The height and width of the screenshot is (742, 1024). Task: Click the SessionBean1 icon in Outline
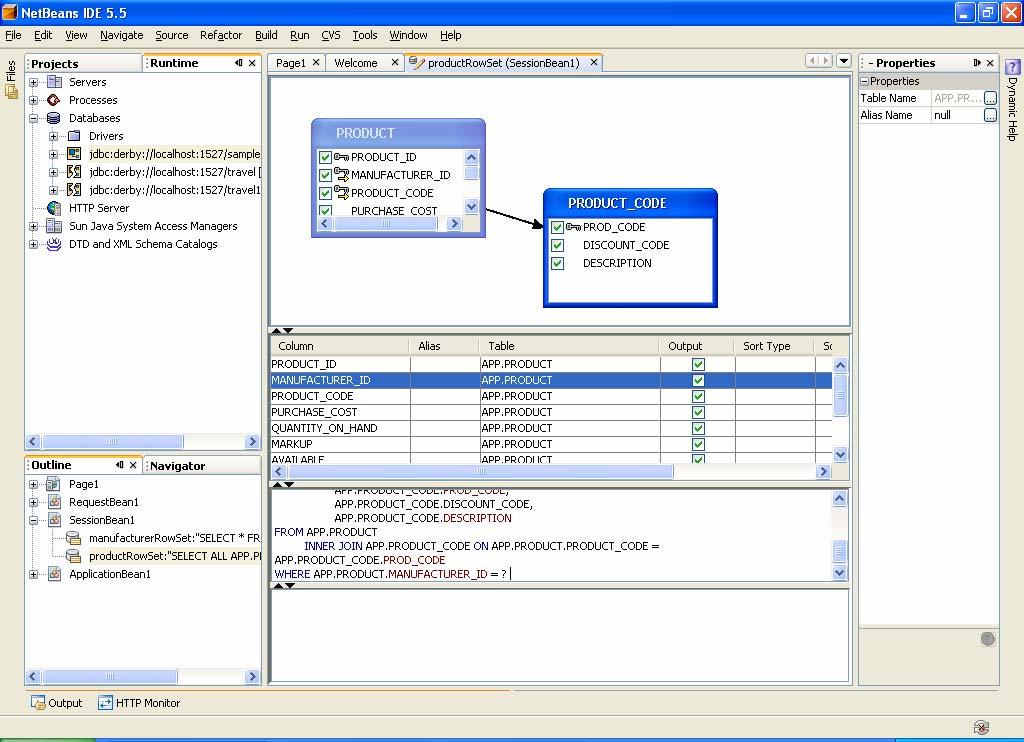(54, 520)
